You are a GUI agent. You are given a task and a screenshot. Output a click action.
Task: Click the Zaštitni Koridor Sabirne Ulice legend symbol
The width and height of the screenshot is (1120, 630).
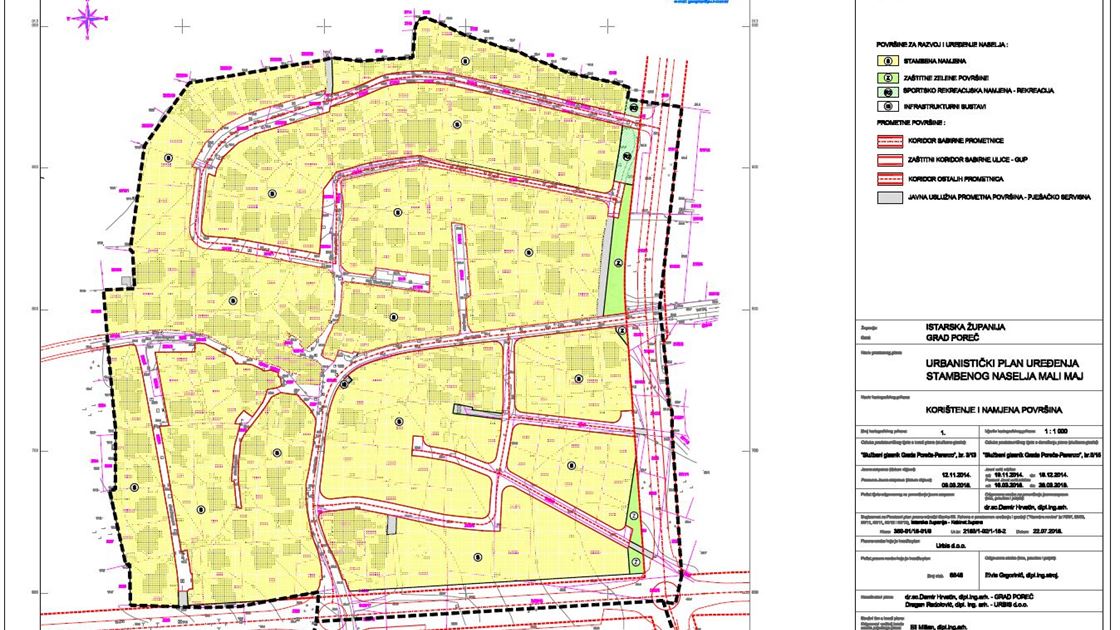888,159
